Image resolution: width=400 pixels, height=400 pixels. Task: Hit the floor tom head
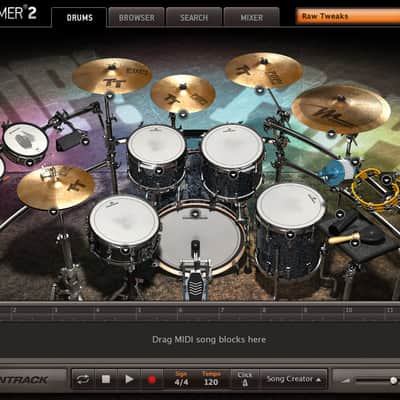(x=290, y=206)
